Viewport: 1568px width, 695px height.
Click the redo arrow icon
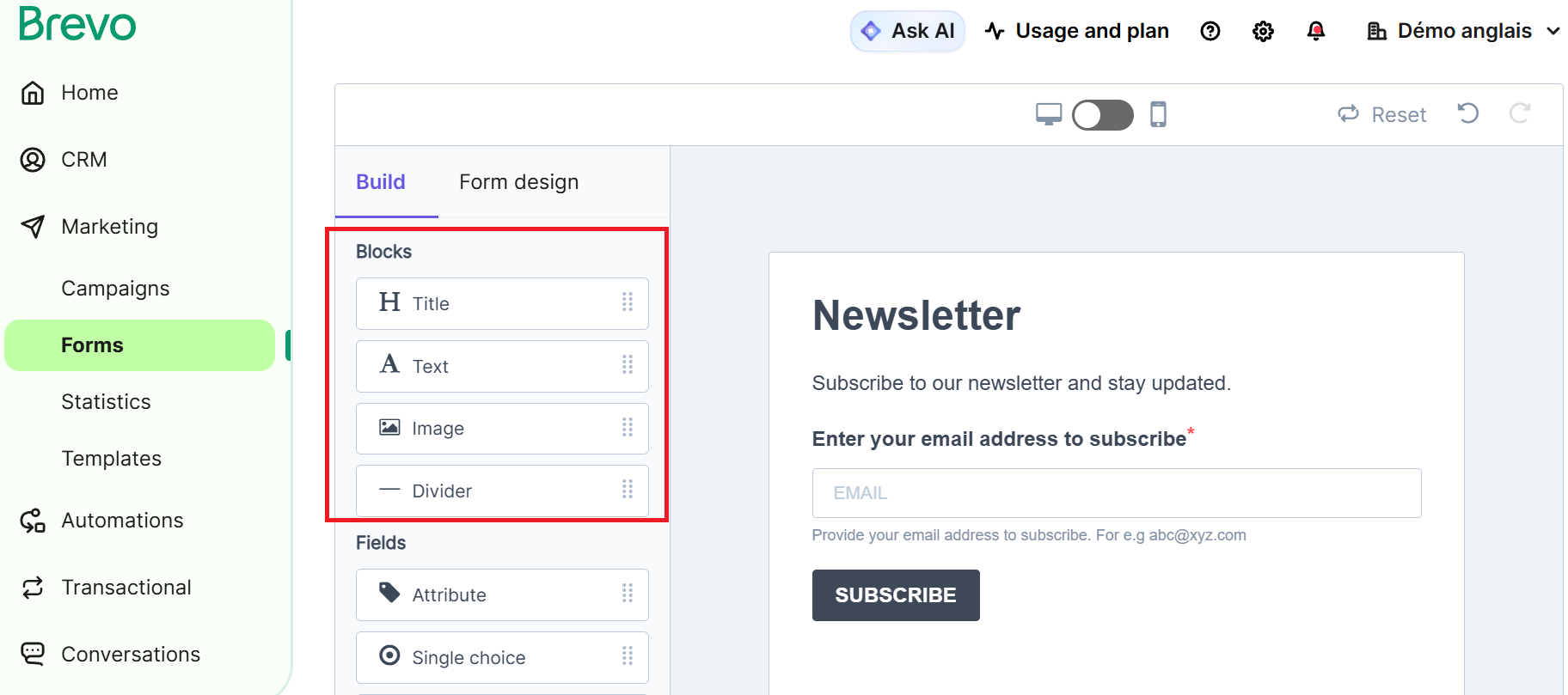pyautogui.click(x=1520, y=113)
